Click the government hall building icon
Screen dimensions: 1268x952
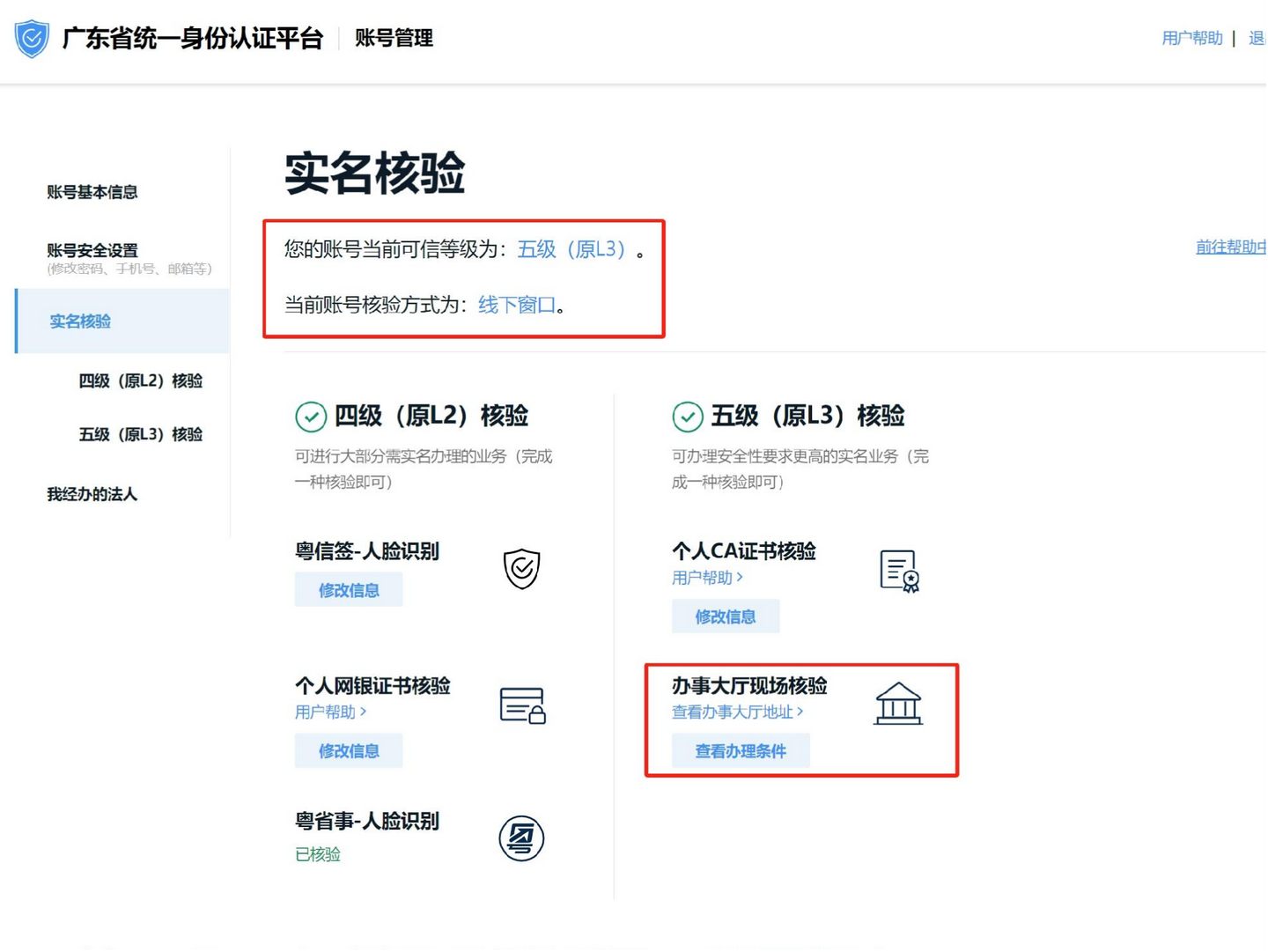point(897,705)
